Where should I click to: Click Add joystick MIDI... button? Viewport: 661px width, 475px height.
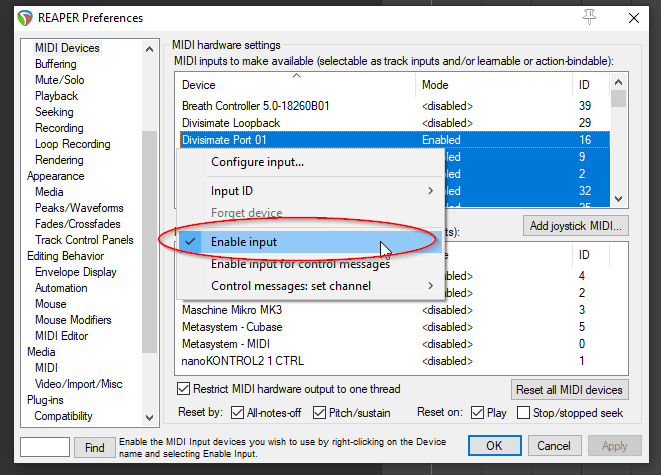pos(575,226)
